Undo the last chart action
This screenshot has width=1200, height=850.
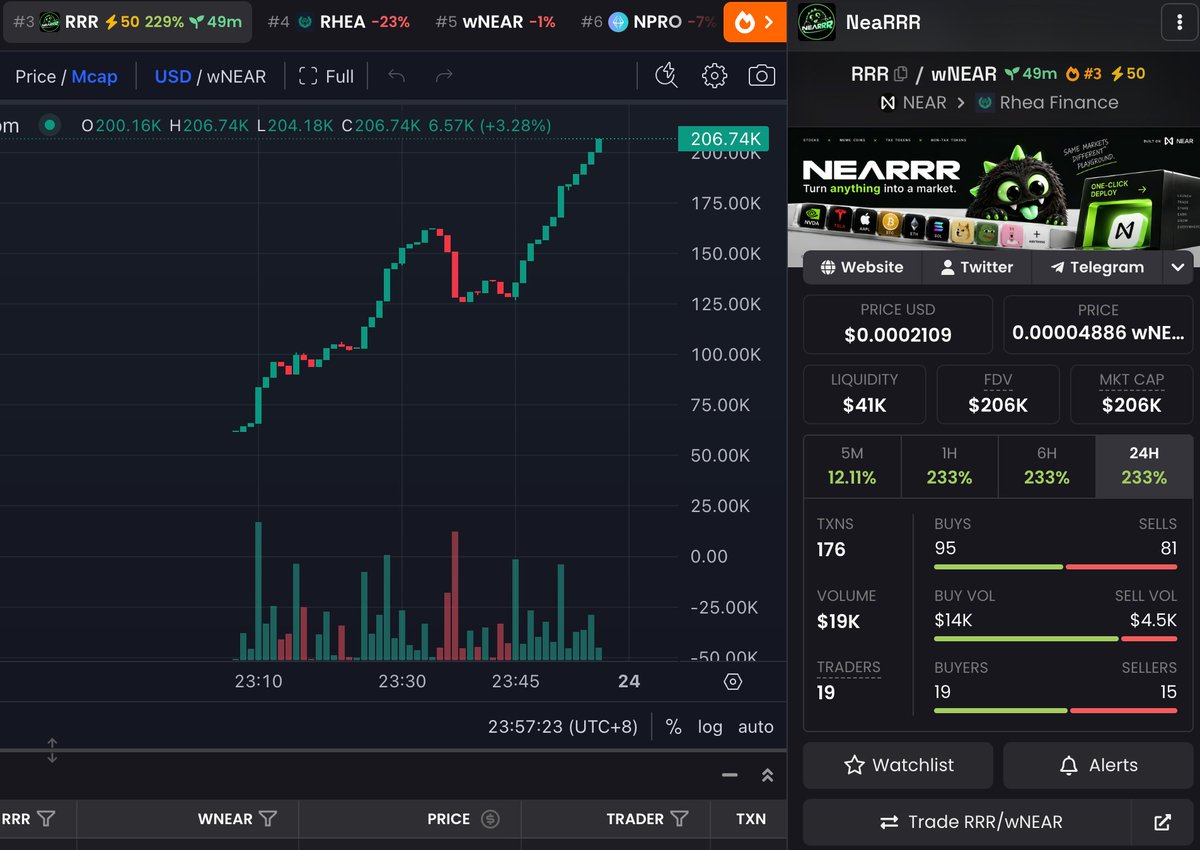(x=396, y=76)
